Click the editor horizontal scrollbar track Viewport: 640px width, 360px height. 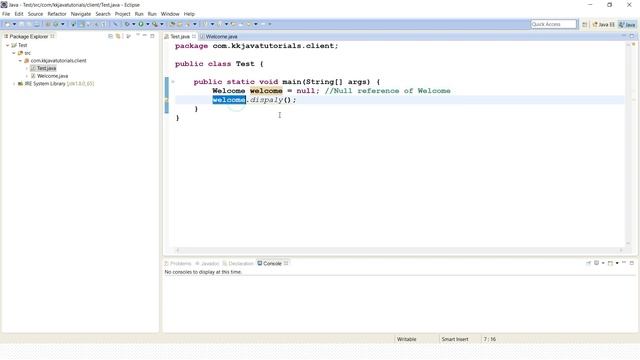399,250
